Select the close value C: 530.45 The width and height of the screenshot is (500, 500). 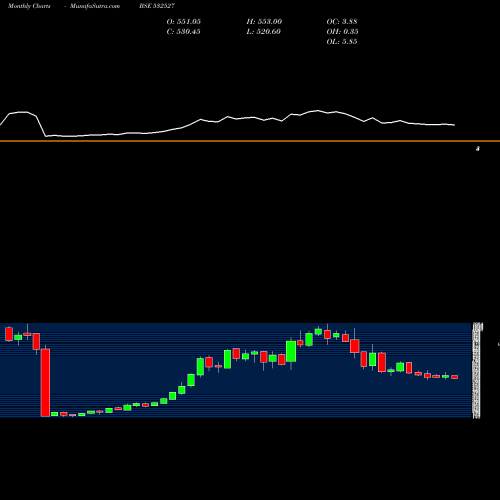pyautogui.click(x=184, y=32)
